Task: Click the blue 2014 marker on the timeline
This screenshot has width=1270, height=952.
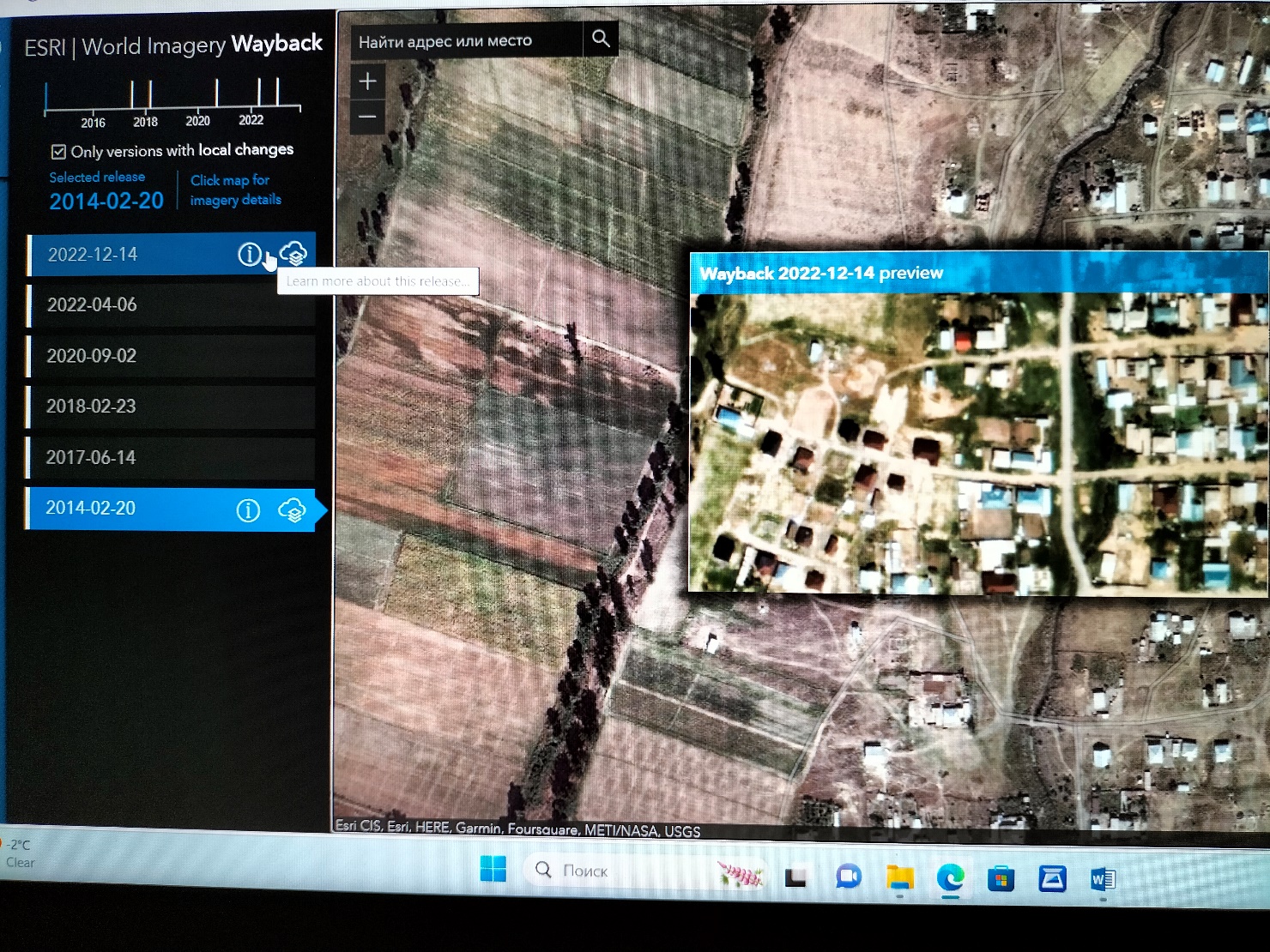Action: (x=45, y=97)
